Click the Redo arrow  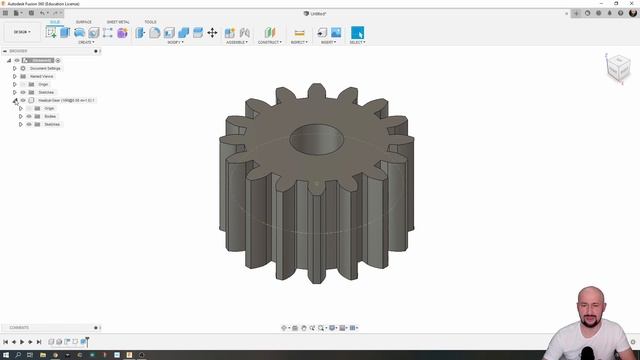(56, 13)
